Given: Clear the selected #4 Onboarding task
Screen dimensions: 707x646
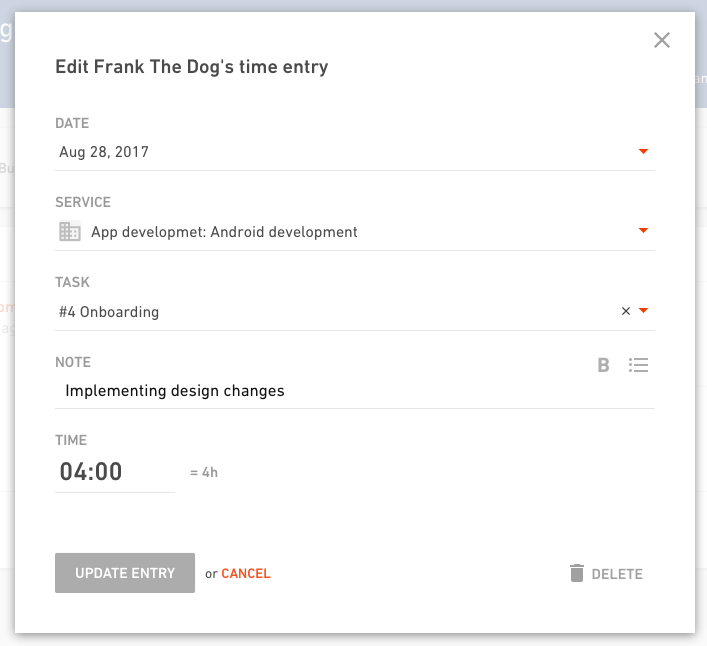Looking at the screenshot, I should (x=626, y=311).
